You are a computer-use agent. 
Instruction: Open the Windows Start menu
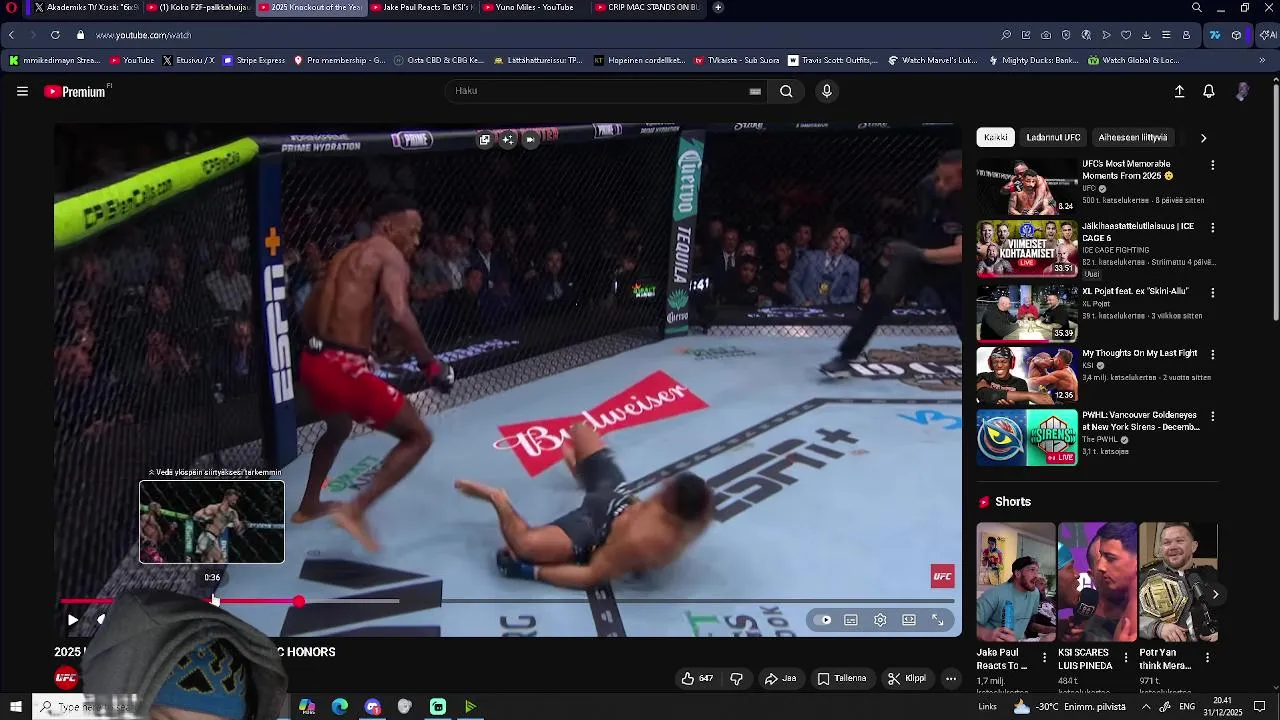click(15, 707)
